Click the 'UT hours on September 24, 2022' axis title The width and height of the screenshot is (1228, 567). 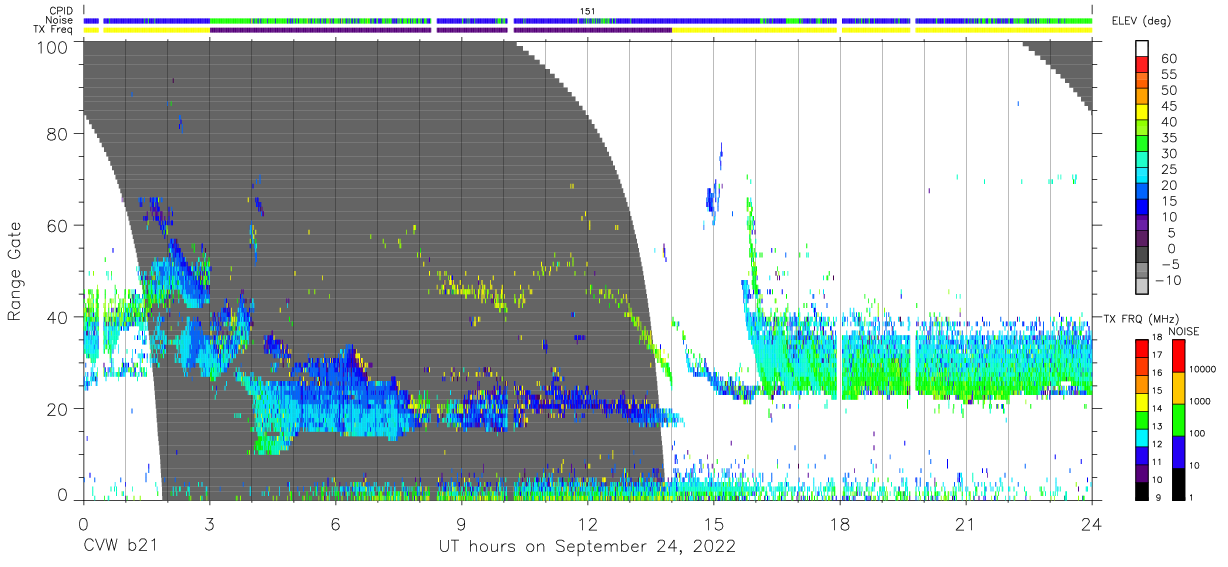coord(587,547)
